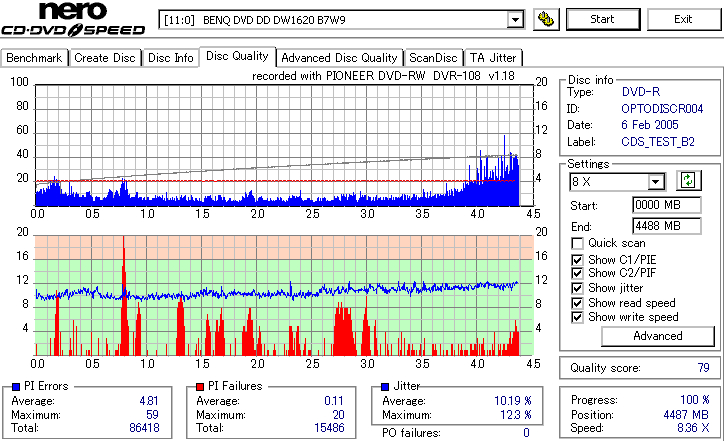Click the Exit button
Screen dimensions: 724x441
683,19
